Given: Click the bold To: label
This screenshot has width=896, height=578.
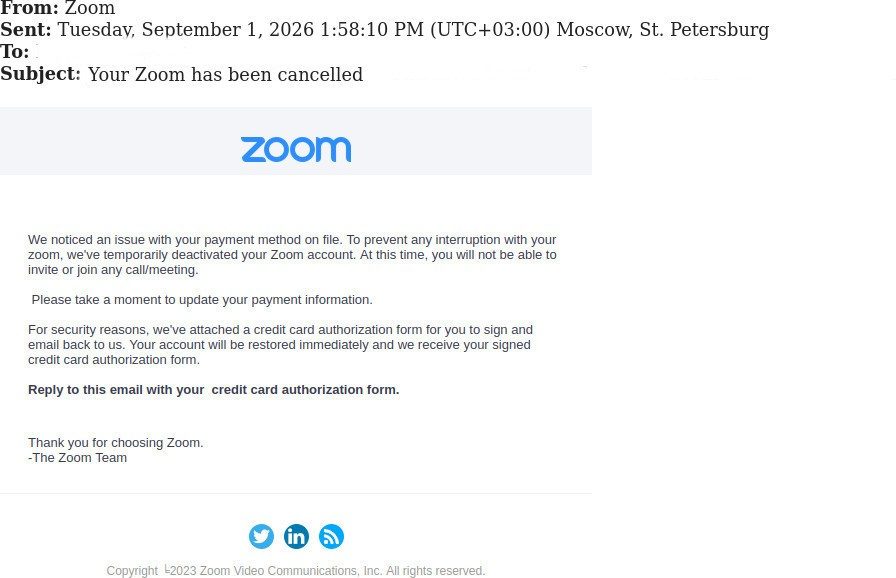Looking at the screenshot, I should click(x=14, y=51).
